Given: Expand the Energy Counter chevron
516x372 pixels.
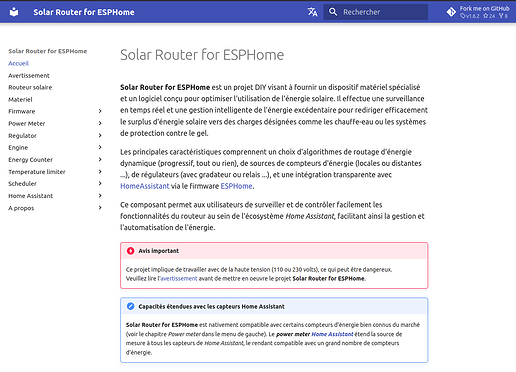Looking at the screenshot, I should pyautogui.click(x=100, y=159).
